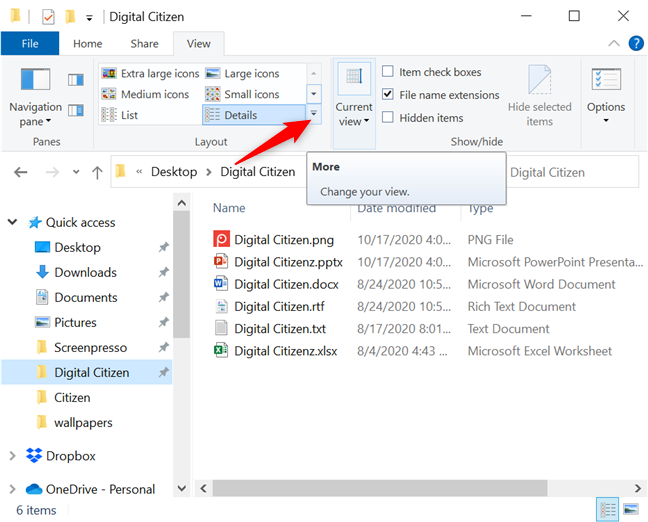Click Microsoft Excel Worksheet type cell
648x522 pixels.
539,351
